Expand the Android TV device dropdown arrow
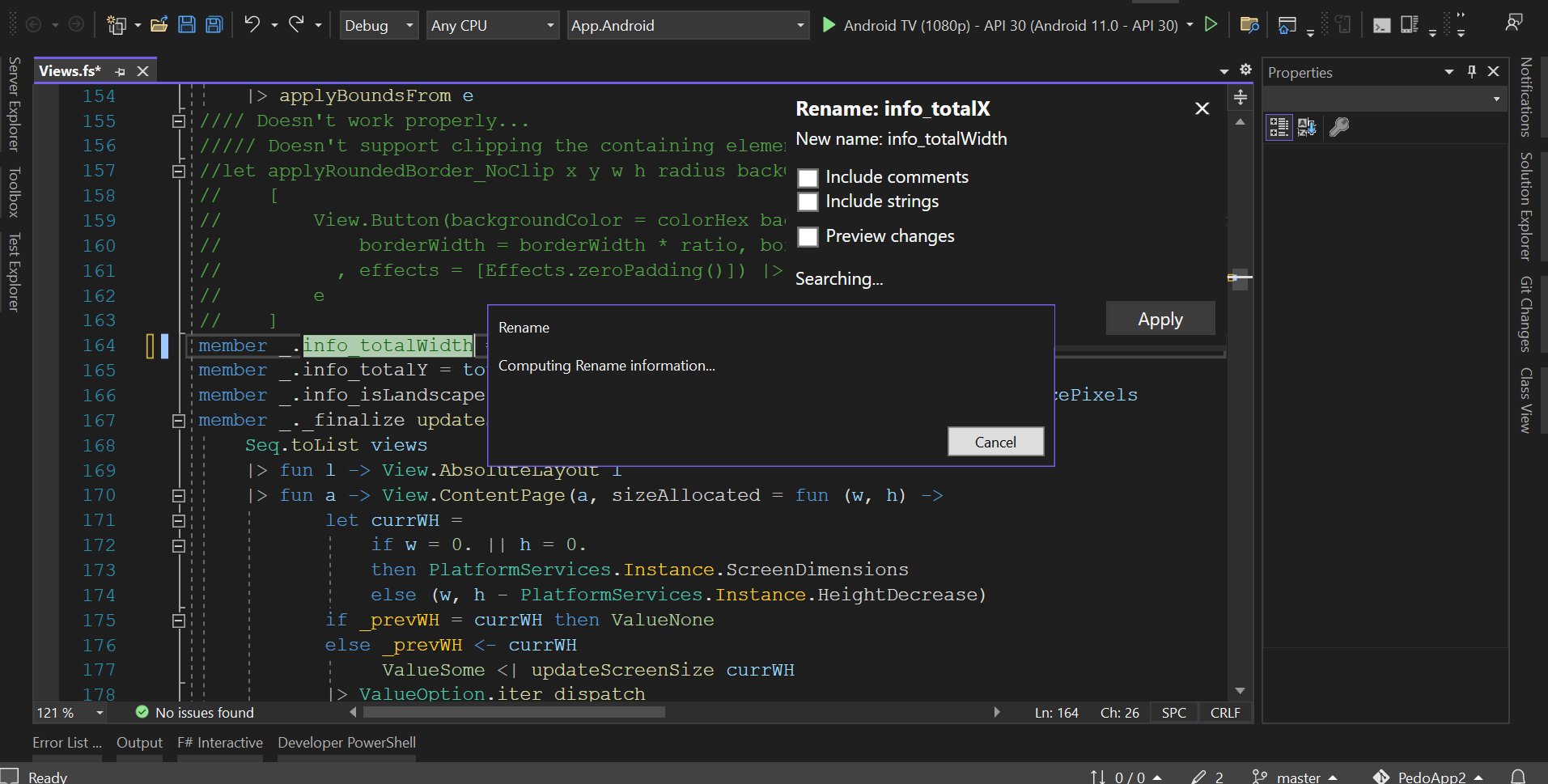This screenshot has width=1548, height=784. tap(1190, 25)
